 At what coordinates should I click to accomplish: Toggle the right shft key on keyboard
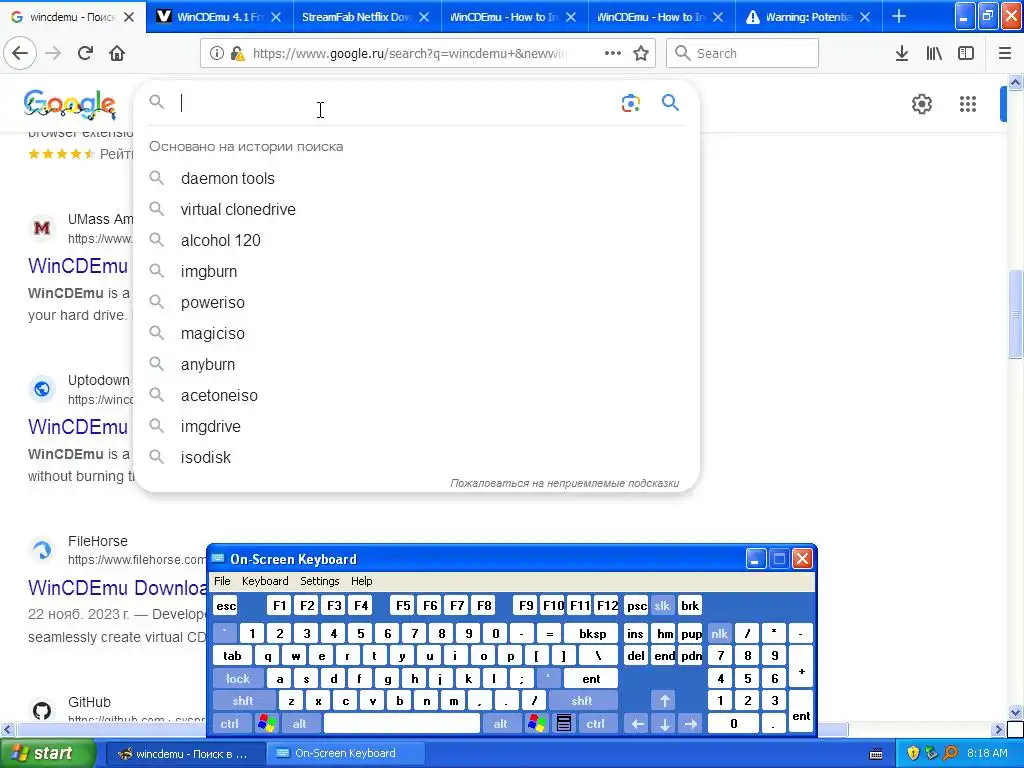tap(582, 701)
